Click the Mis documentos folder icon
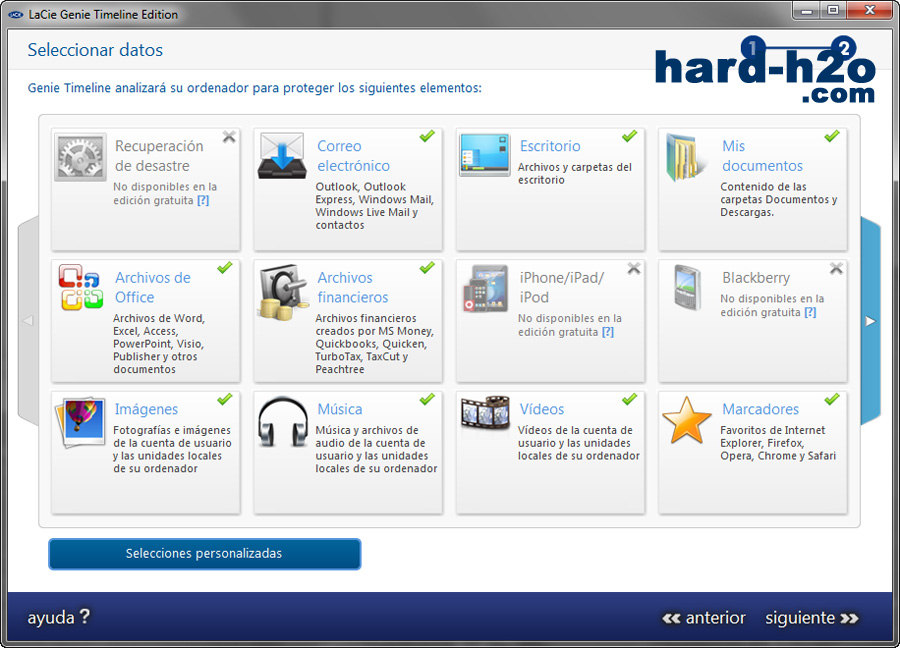This screenshot has width=900, height=648. point(684,157)
